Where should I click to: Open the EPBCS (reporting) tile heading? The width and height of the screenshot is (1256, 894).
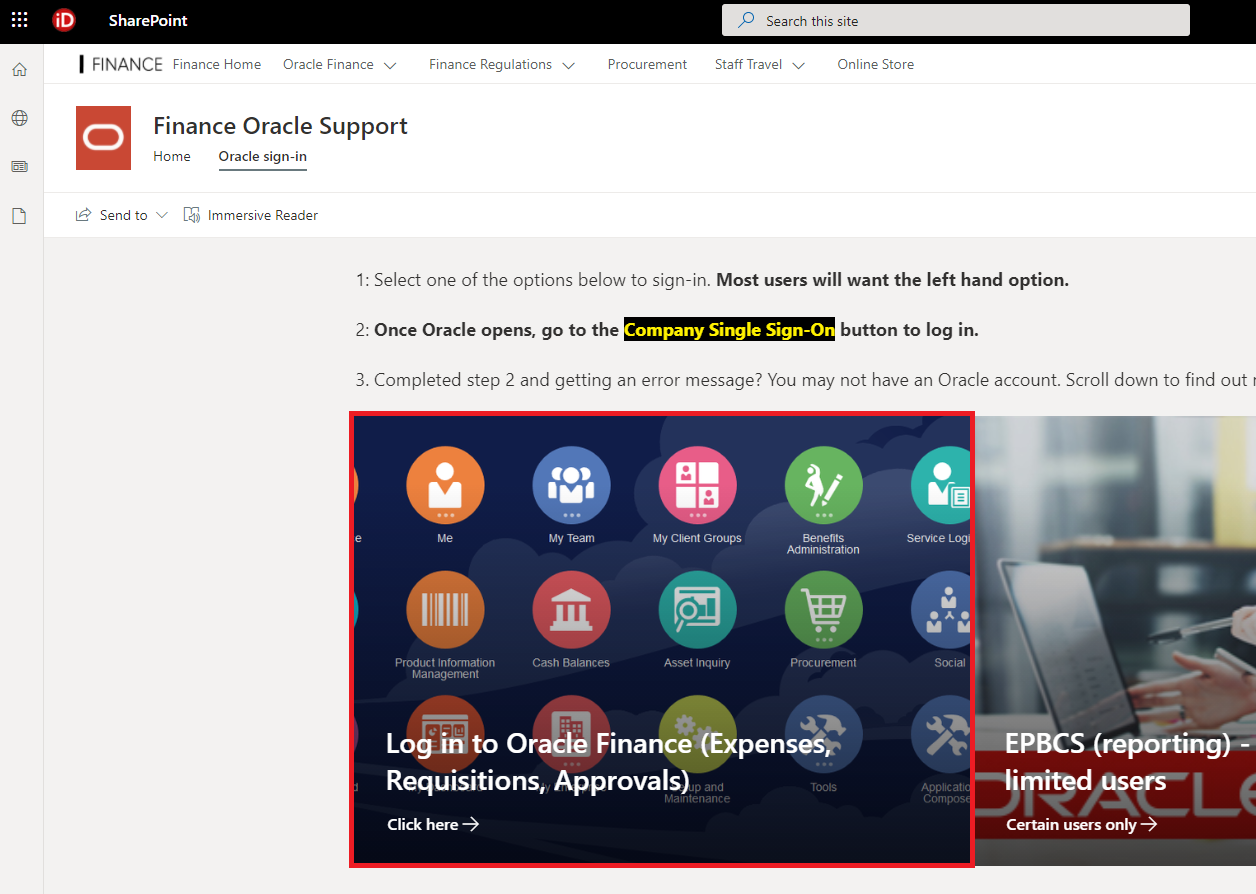tap(1128, 761)
